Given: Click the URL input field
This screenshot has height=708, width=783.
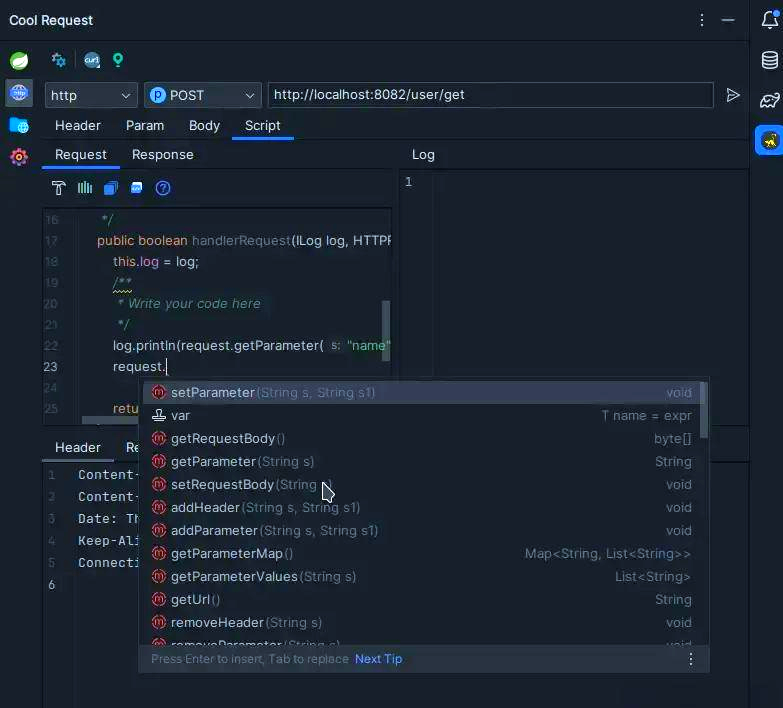Looking at the screenshot, I should coord(490,95).
